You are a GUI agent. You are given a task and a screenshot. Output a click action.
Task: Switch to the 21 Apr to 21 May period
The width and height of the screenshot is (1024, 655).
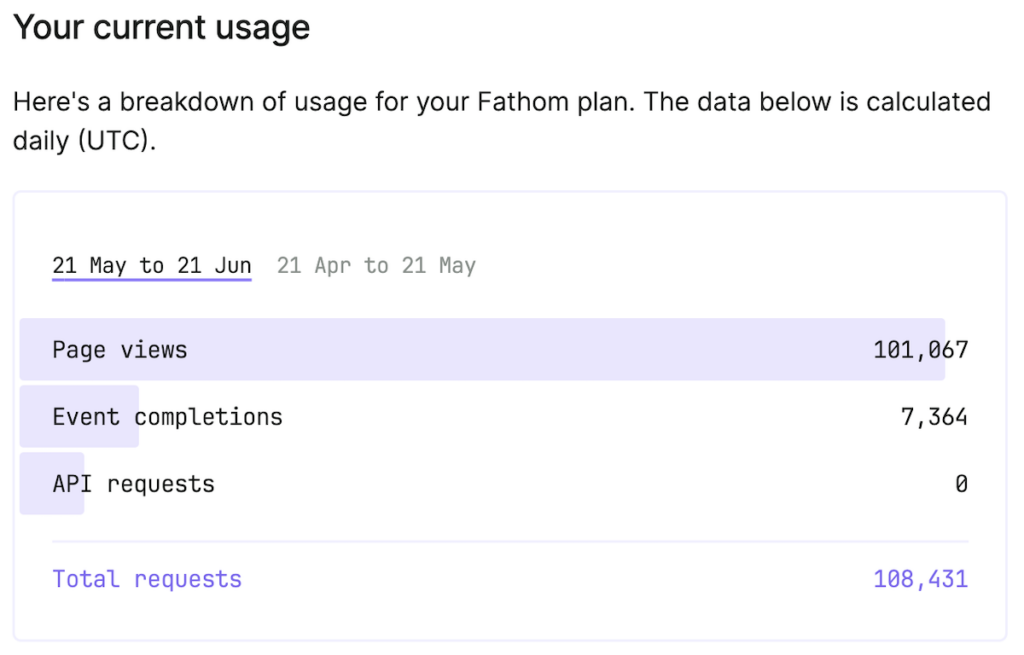click(376, 266)
